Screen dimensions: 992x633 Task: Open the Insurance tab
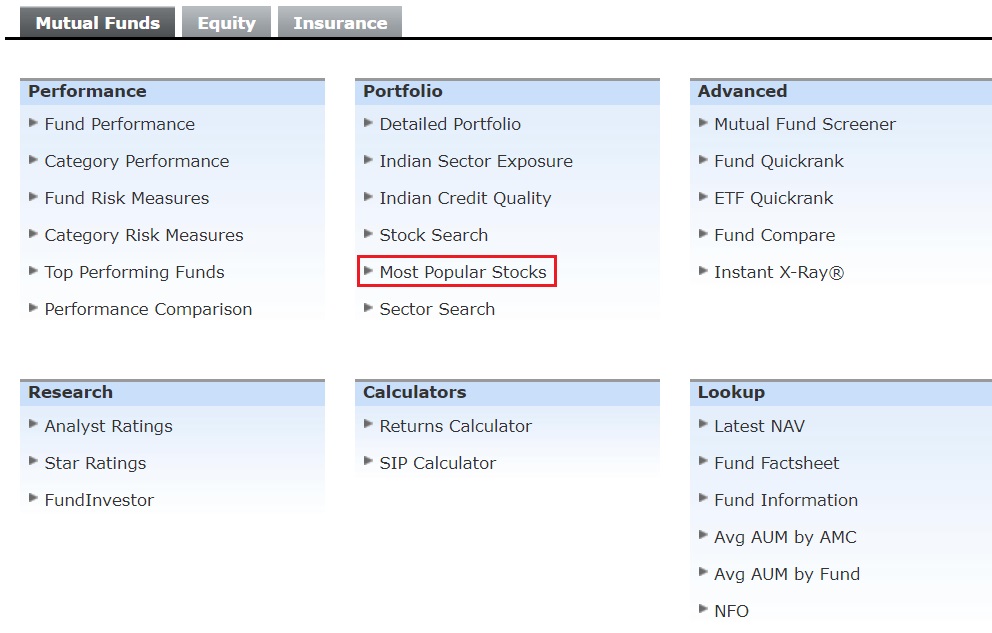tap(340, 23)
